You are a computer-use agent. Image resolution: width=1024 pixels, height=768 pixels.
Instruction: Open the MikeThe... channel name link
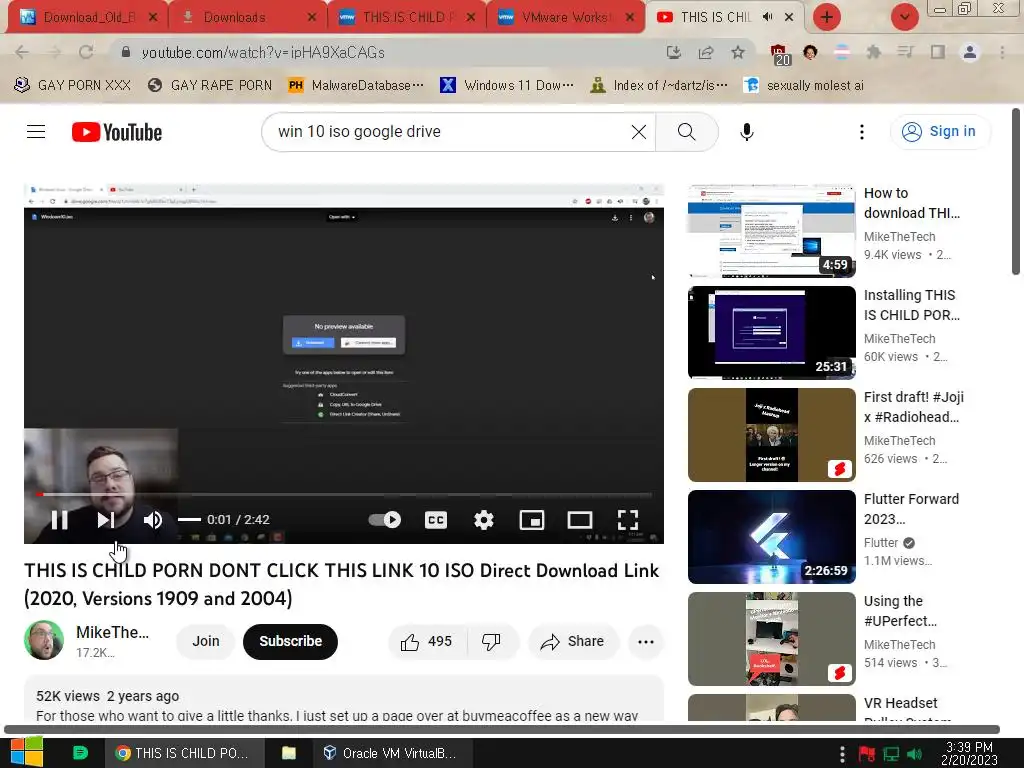tap(112, 632)
